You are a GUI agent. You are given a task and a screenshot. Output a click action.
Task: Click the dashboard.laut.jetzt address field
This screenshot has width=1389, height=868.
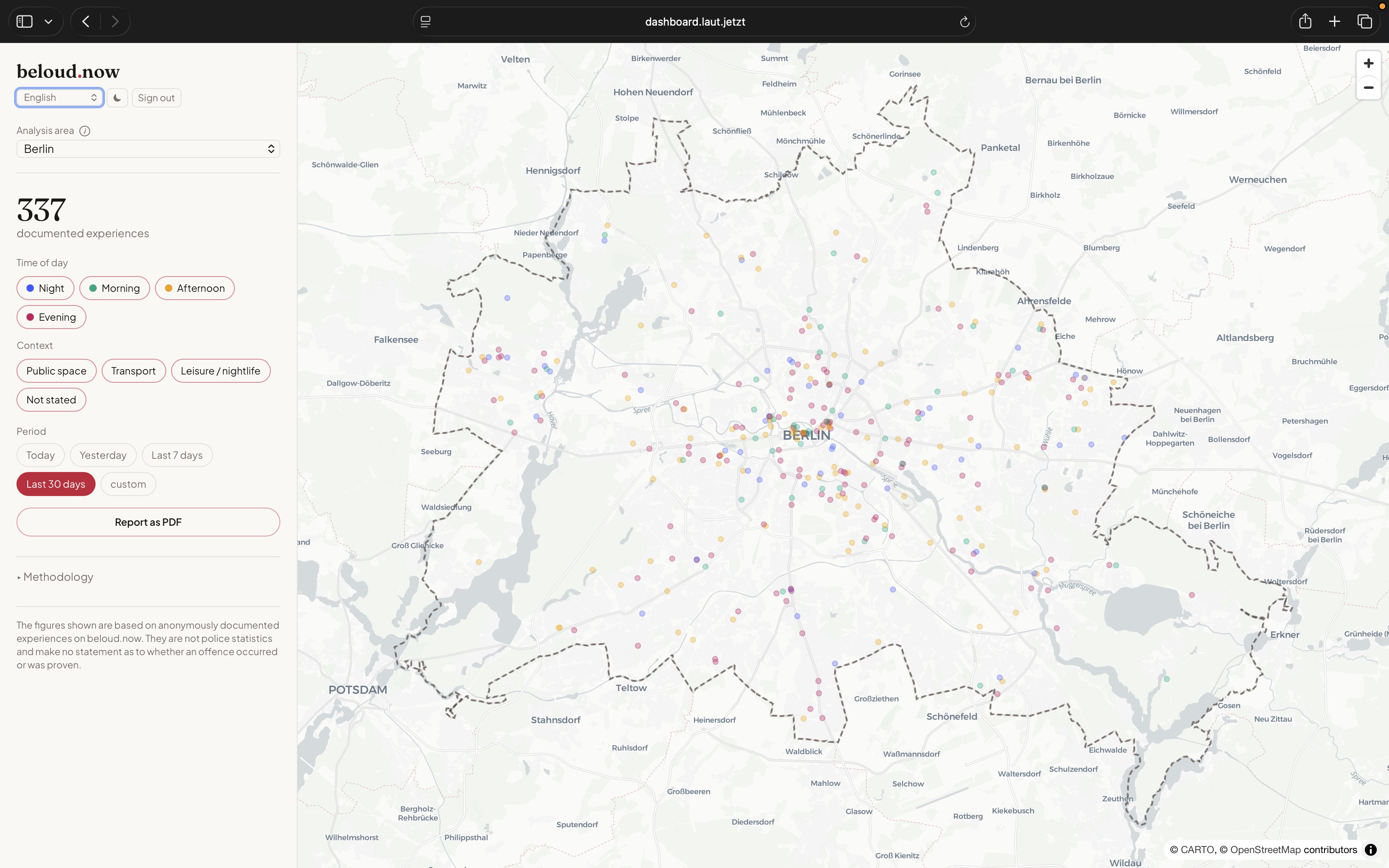pos(694,22)
